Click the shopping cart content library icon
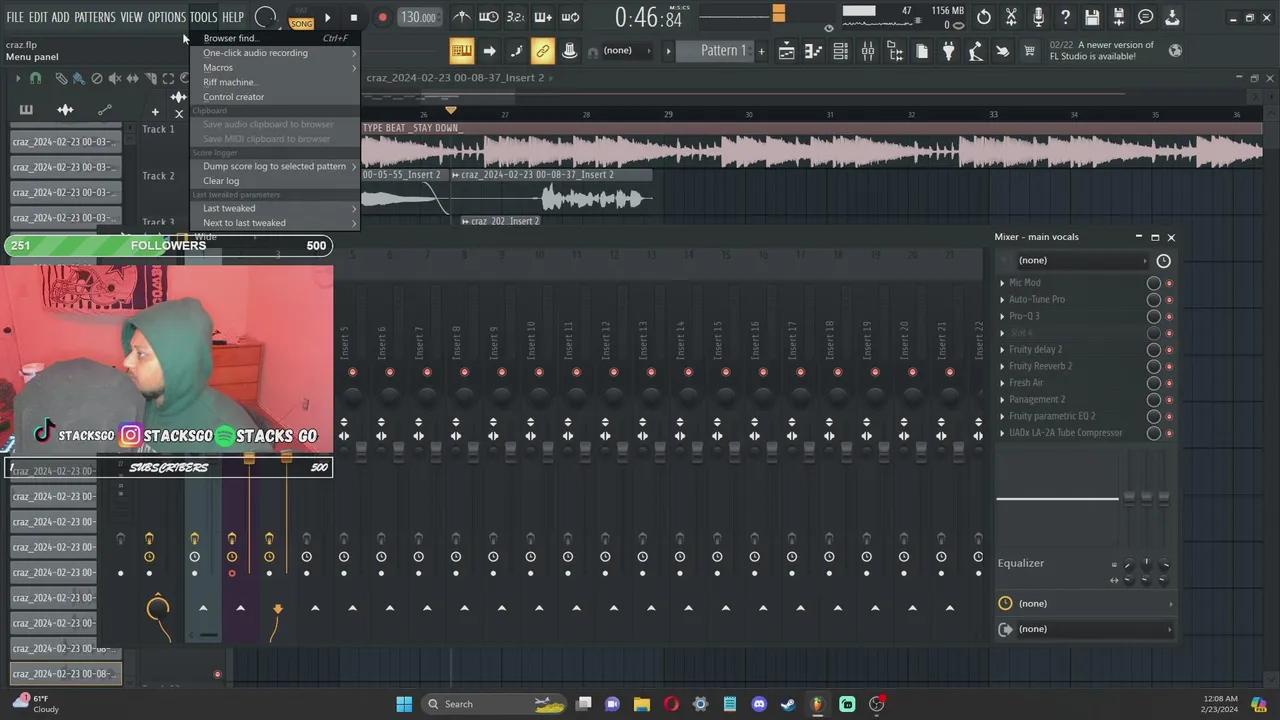The height and width of the screenshot is (720, 1280). [1029, 51]
